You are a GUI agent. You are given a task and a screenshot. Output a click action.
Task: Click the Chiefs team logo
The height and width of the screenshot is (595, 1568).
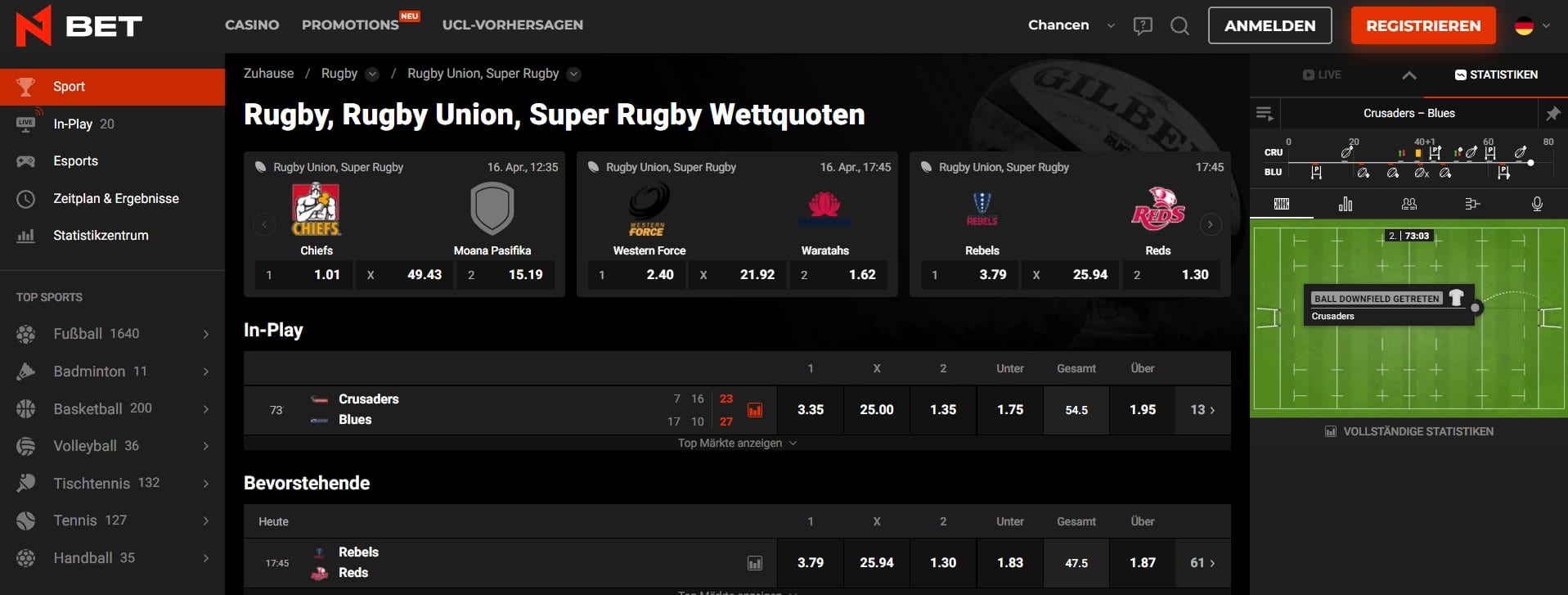pyautogui.click(x=317, y=209)
